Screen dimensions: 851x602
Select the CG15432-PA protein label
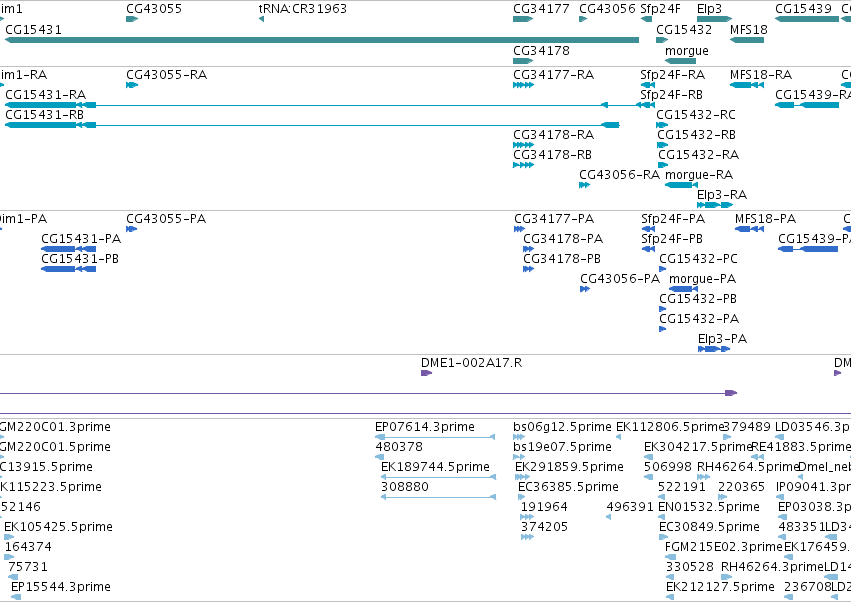[x=699, y=319]
